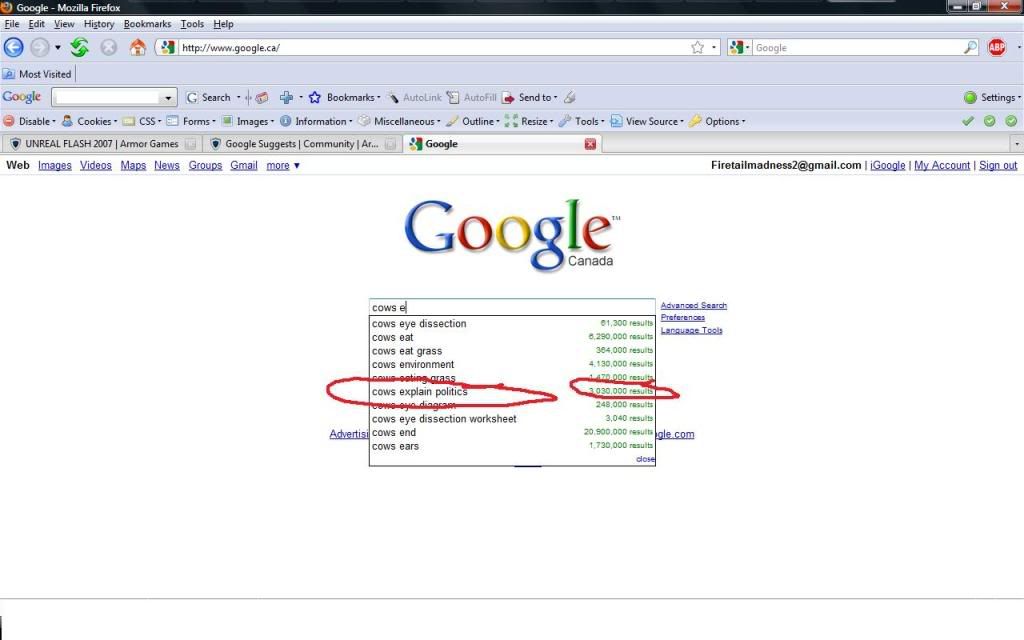Viewport: 1024px width, 640px height.
Task: Click the plain green checkmark icon
Action: (x=968, y=121)
